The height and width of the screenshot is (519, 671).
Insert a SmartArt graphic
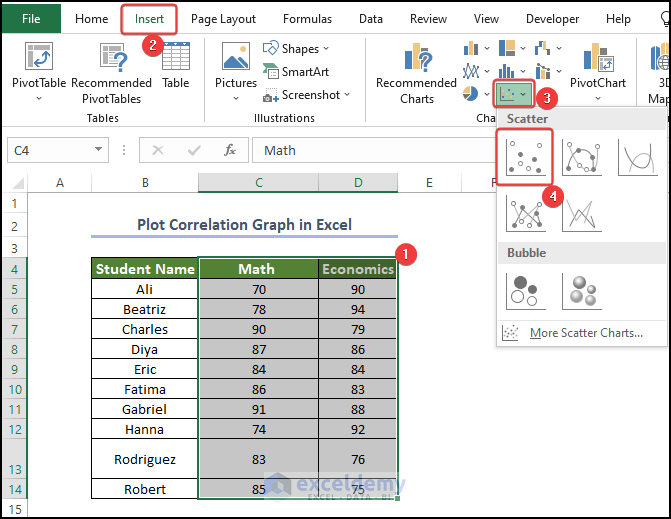(x=296, y=71)
